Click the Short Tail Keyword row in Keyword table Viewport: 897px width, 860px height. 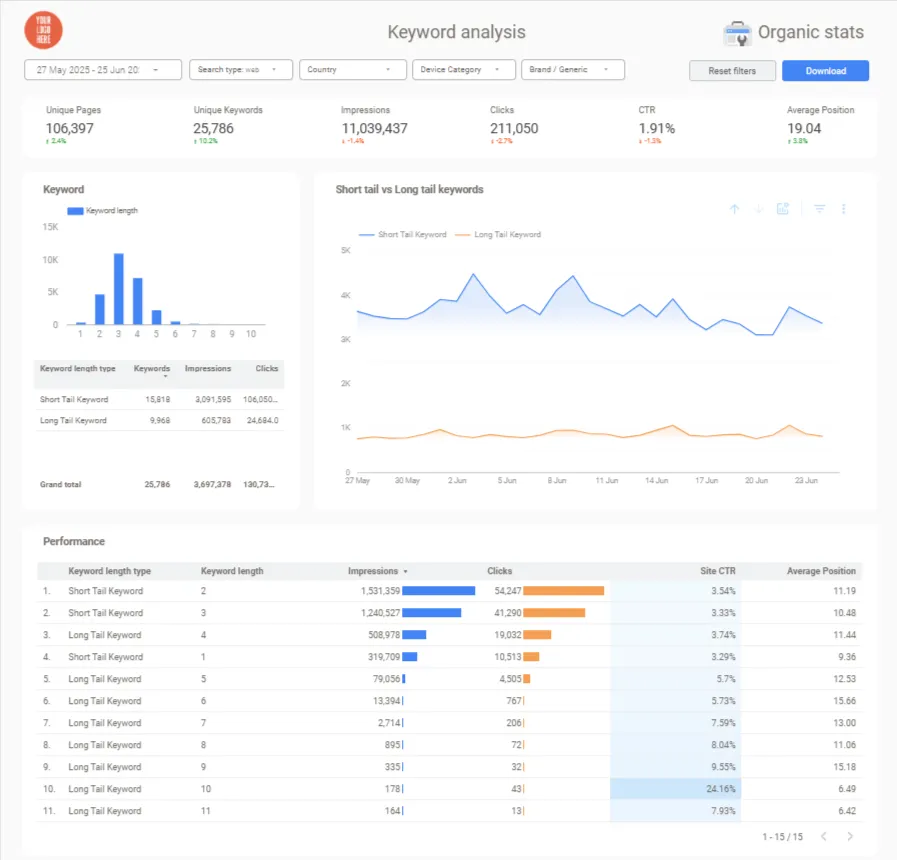[159, 399]
